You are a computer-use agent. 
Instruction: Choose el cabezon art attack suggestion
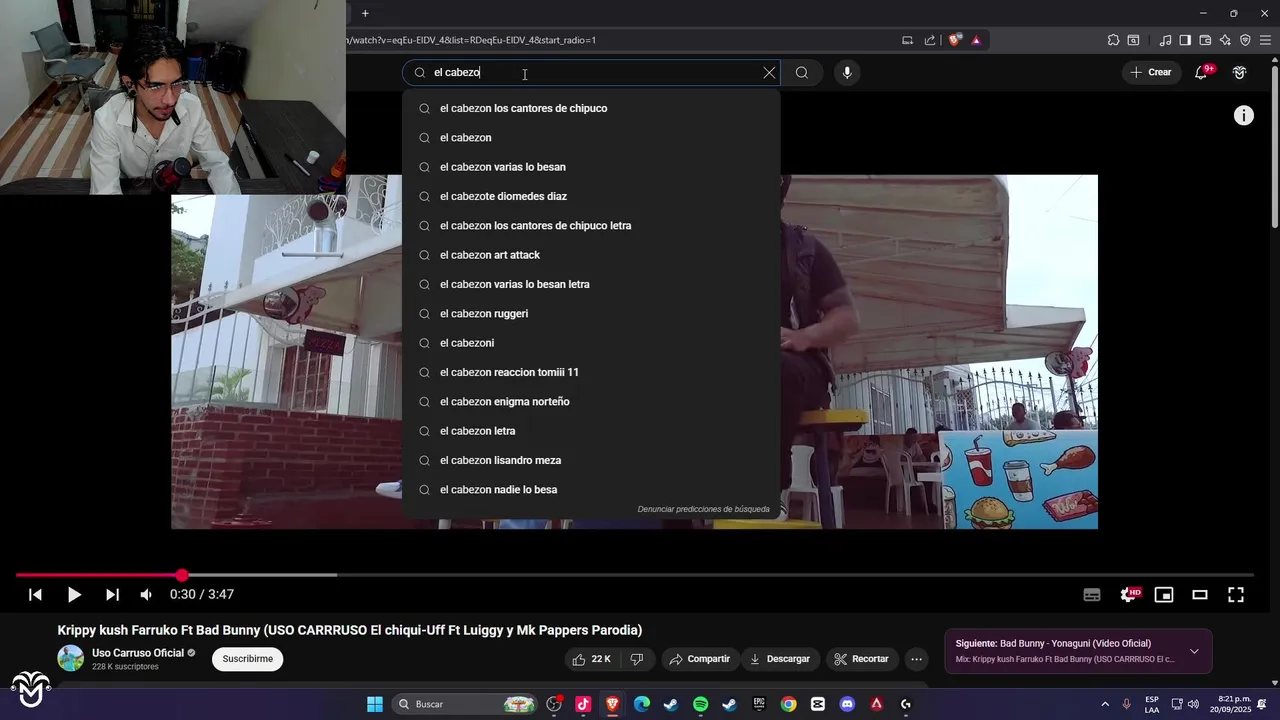coord(591,255)
